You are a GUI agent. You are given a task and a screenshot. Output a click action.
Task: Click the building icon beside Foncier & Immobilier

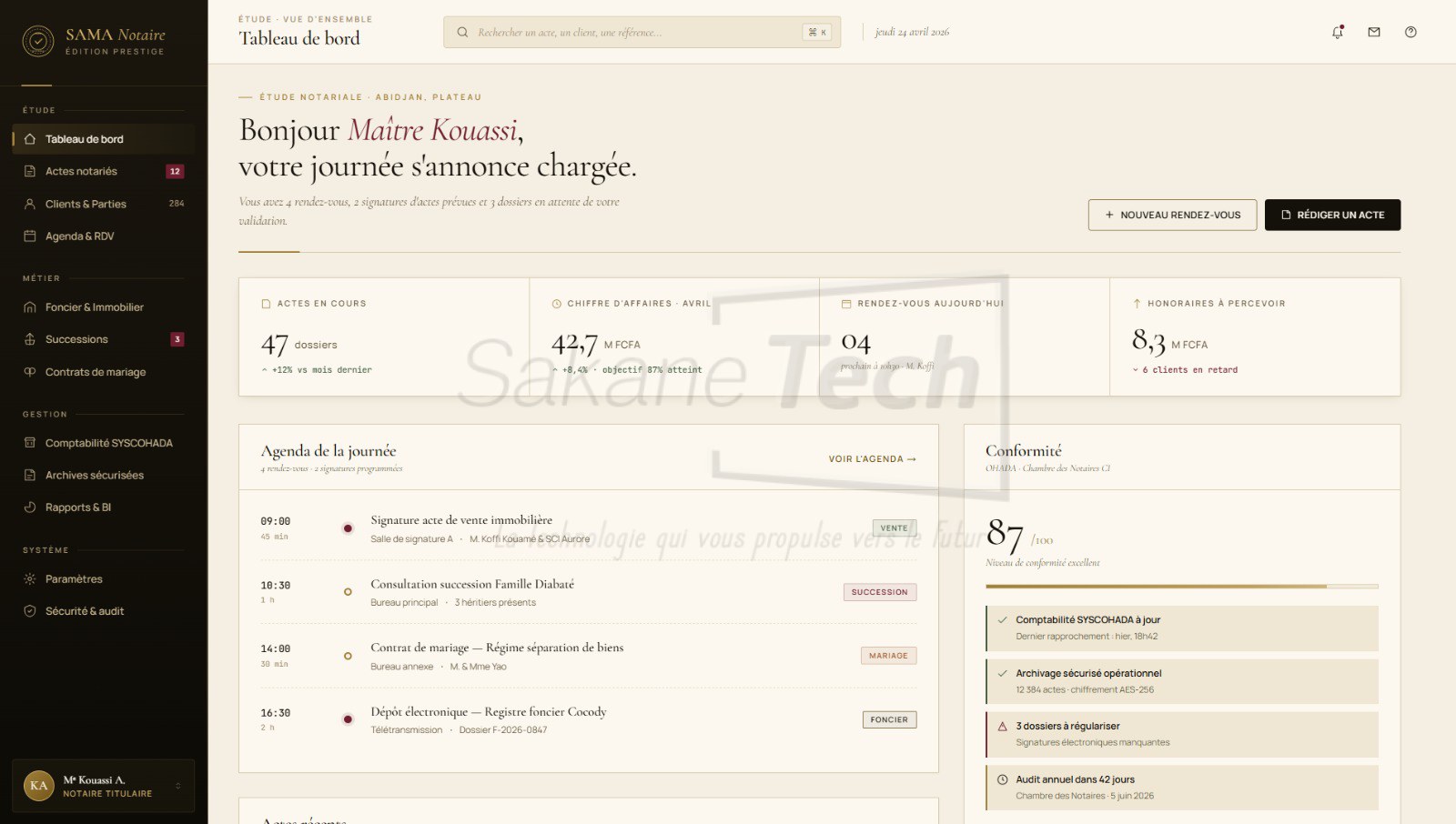(30, 307)
